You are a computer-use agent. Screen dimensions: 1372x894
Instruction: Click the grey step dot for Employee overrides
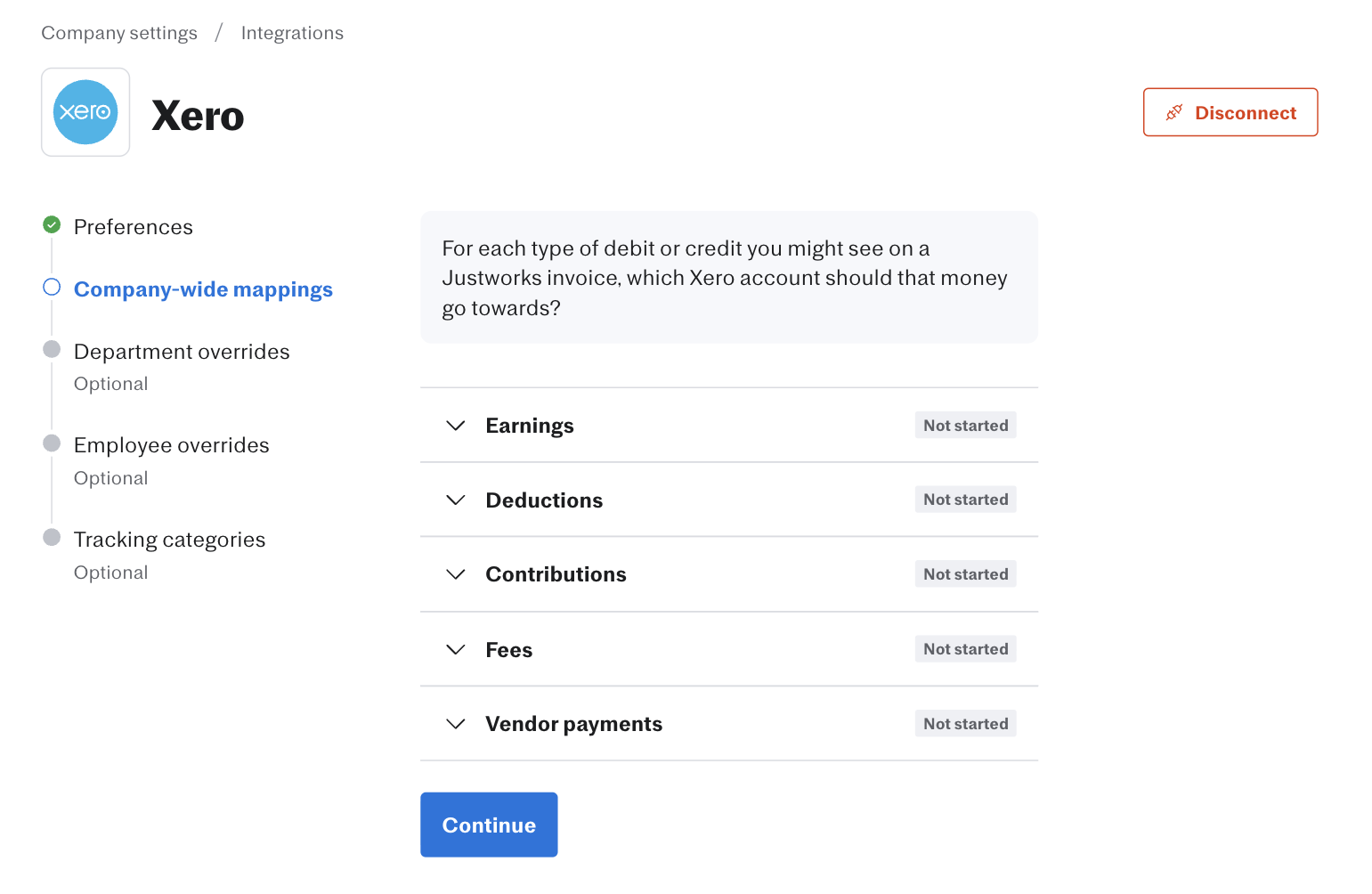pos(52,443)
